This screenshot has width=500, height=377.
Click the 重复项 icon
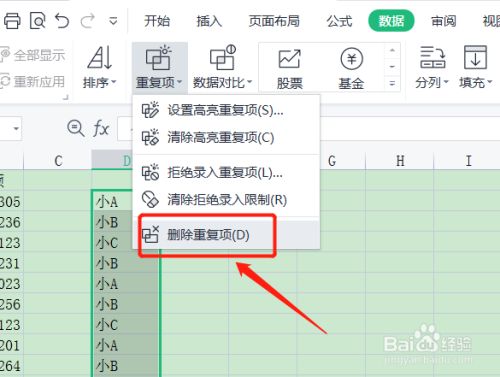[x=159, y=58]
